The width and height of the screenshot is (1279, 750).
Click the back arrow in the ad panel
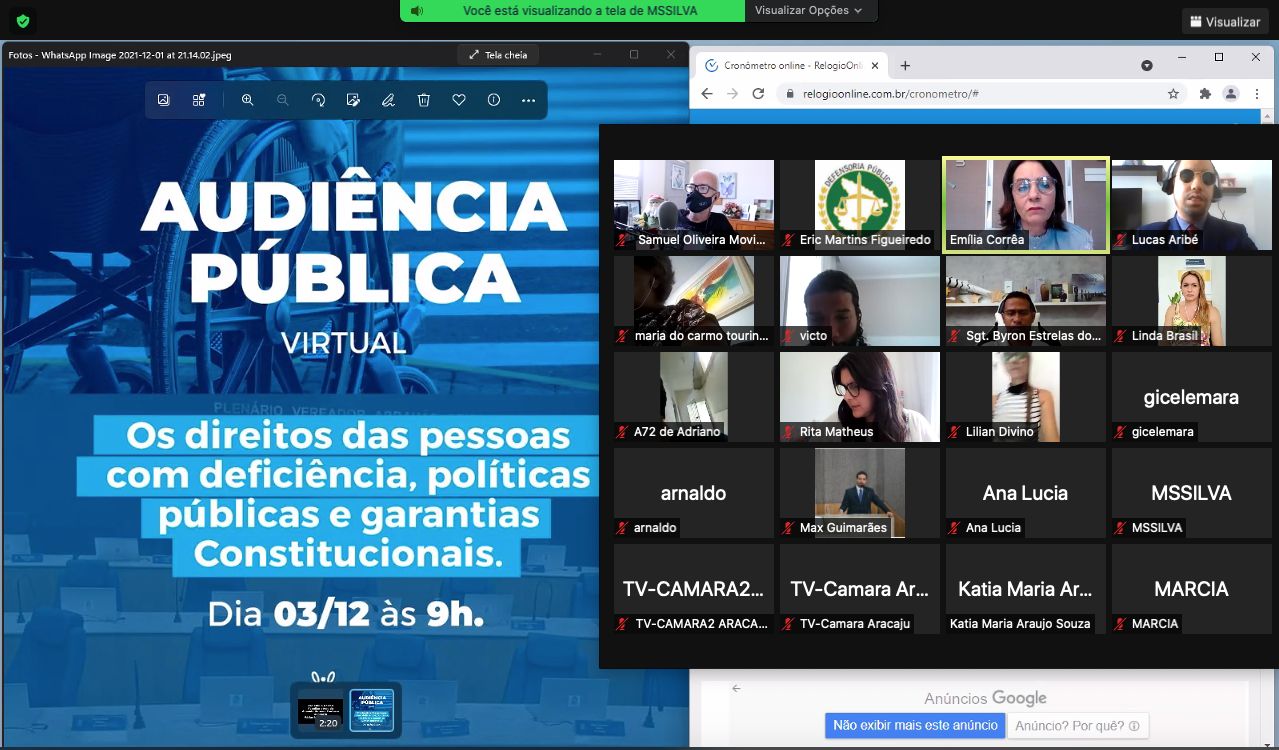737,688
